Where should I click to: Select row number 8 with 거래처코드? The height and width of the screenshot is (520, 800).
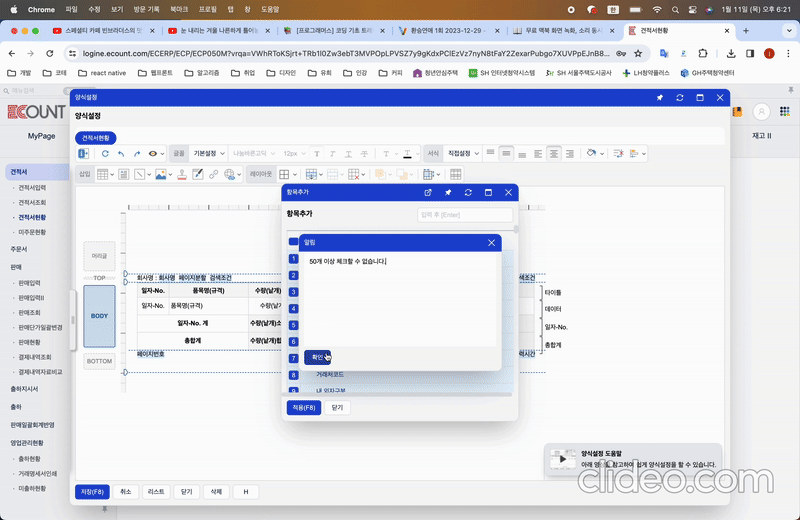[x=293, y=375]
